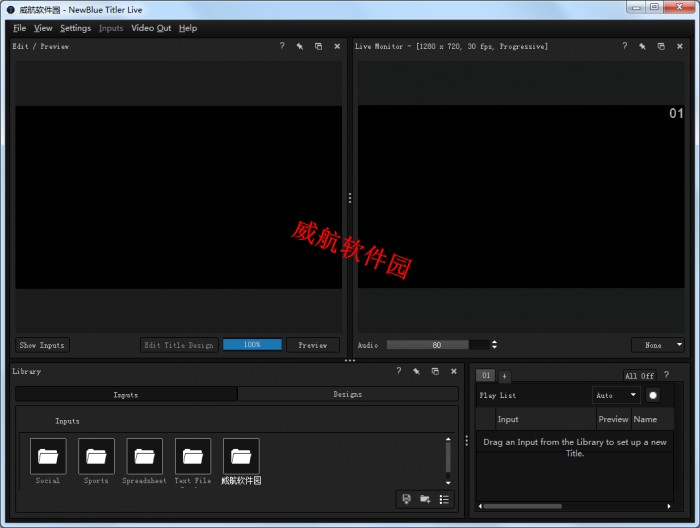Adjust the Audio level slider
The height and width of the screenshot is (528, 700).
[x=438, y=345]
